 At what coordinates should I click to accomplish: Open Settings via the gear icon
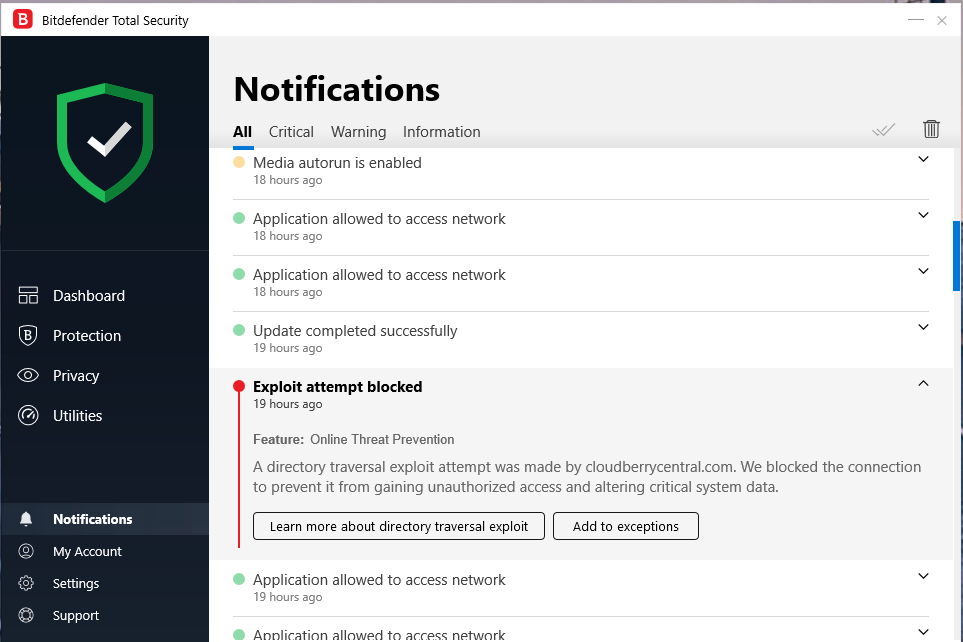coord(27,584)
